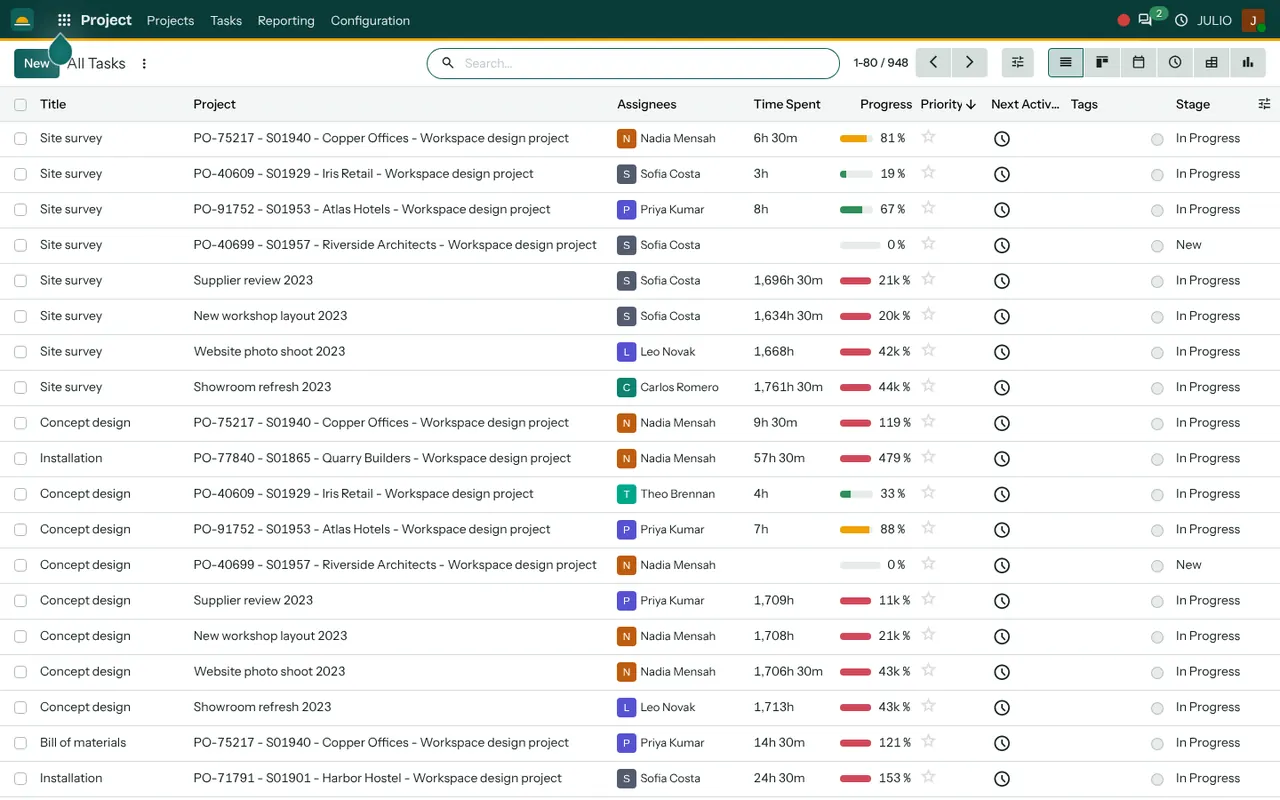Sort tasks by the Priority column header

(948, 104)
